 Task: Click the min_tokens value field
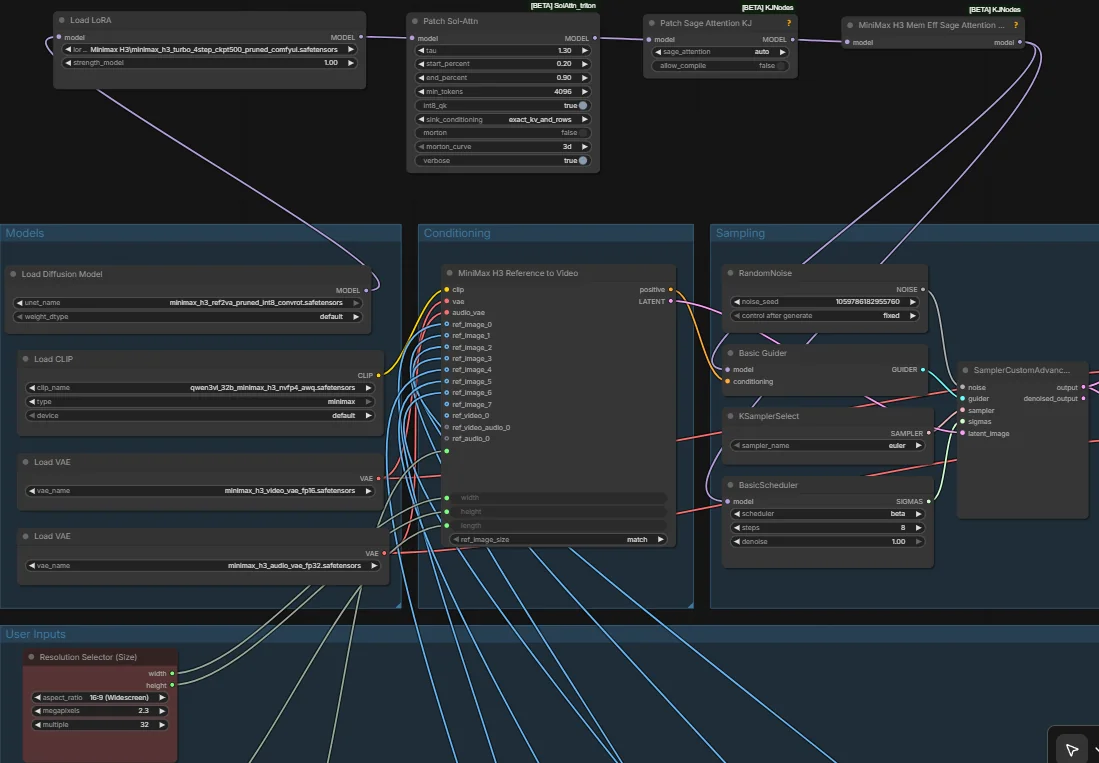(x=503, y=92)
